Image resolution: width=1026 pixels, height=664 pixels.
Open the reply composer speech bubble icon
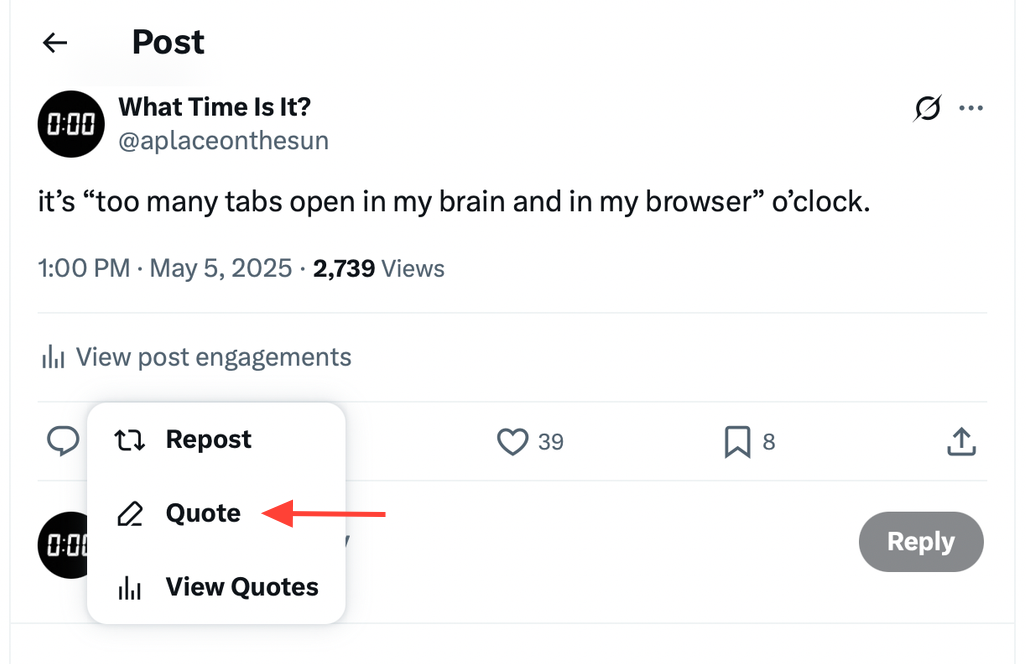click(x=63, y=441)
